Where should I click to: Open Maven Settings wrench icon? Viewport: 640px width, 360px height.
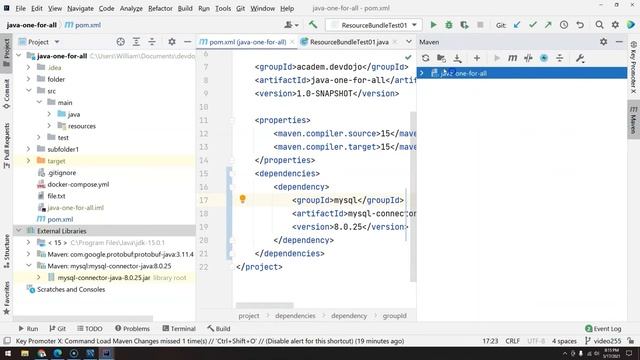coord(580,58)
